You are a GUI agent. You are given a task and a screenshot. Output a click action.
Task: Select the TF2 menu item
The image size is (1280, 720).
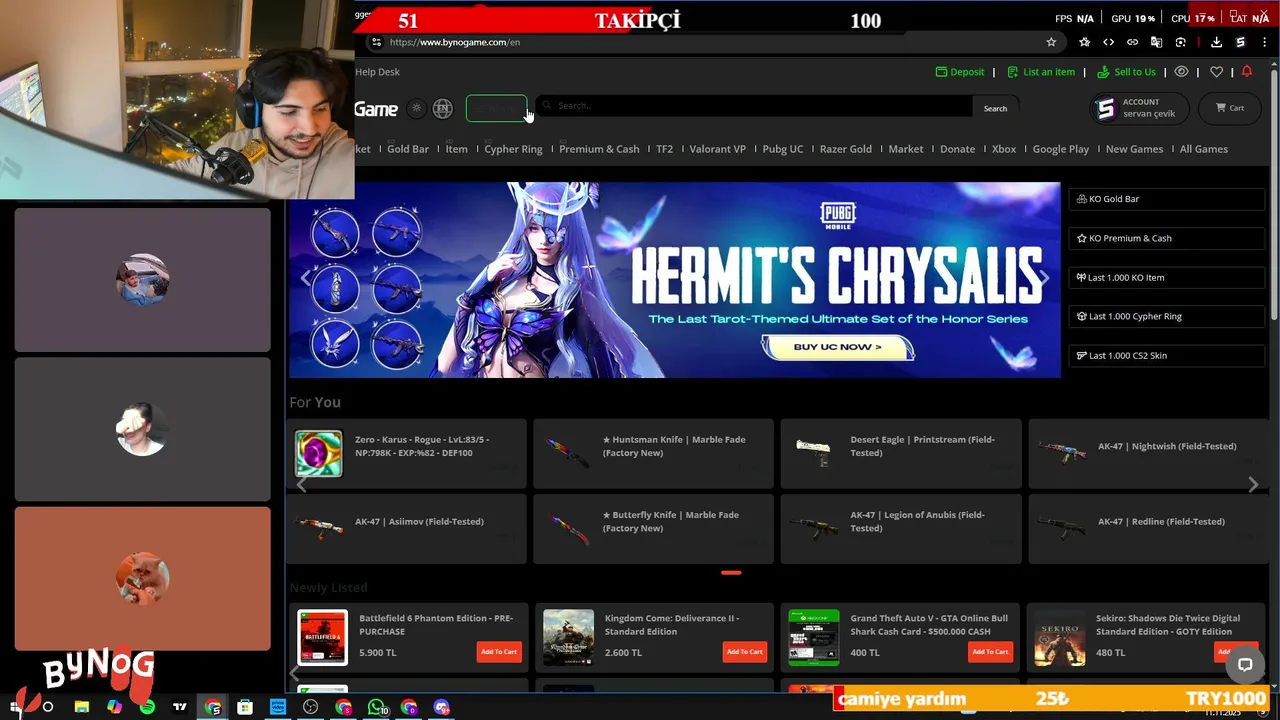tap(664, 149)
